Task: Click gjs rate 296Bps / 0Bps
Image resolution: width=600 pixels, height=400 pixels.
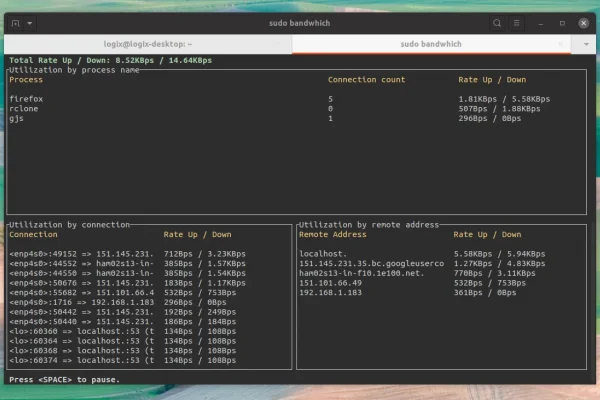Action: [x=490, y=119]
